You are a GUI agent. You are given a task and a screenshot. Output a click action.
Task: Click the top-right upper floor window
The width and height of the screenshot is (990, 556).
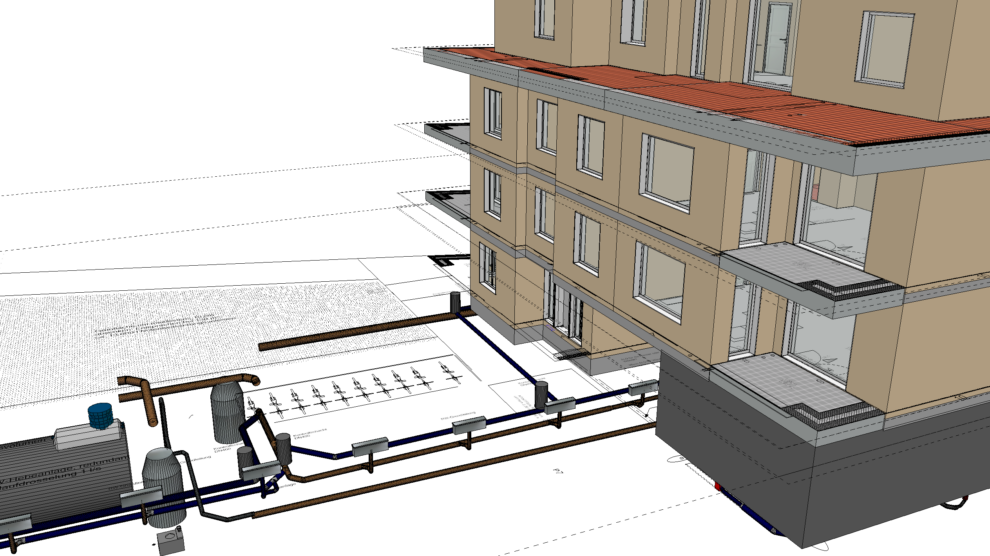coord(884,48)
